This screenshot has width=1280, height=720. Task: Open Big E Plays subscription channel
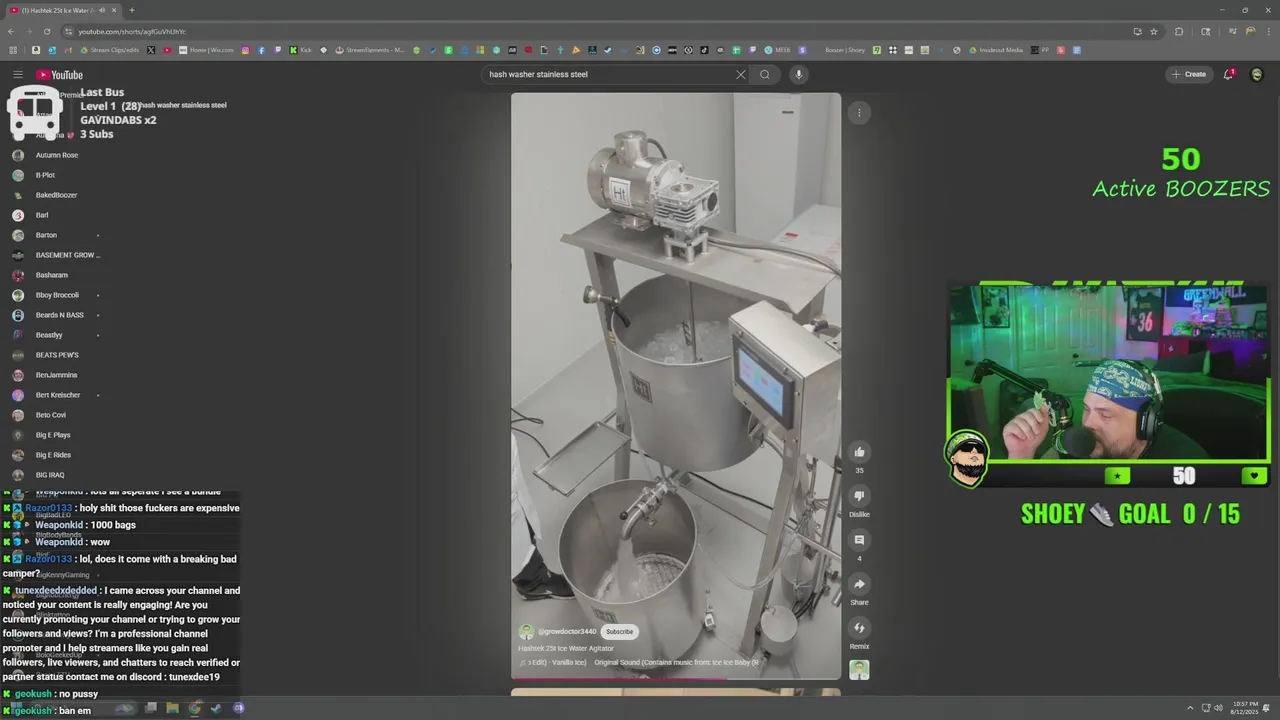click(53, 435)
